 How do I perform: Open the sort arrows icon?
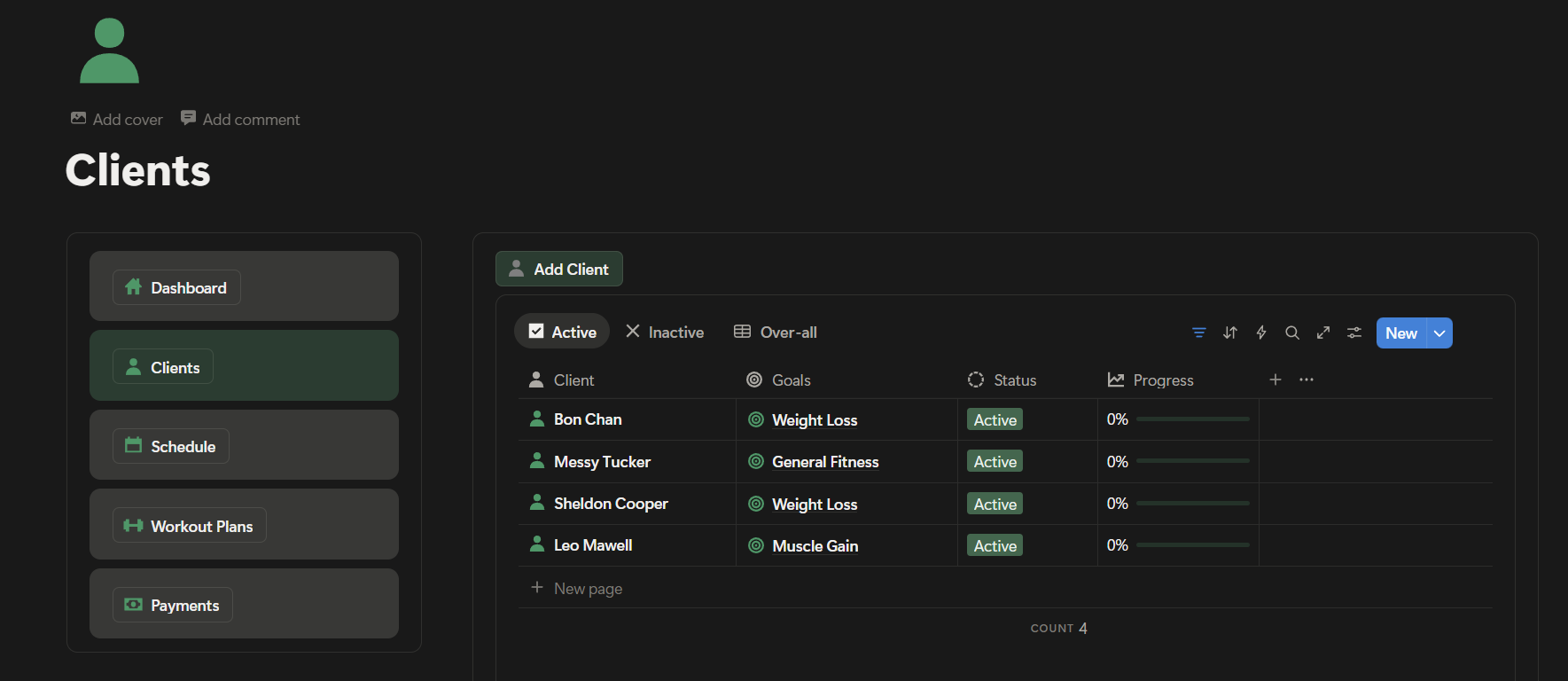tap(1230, 333)
